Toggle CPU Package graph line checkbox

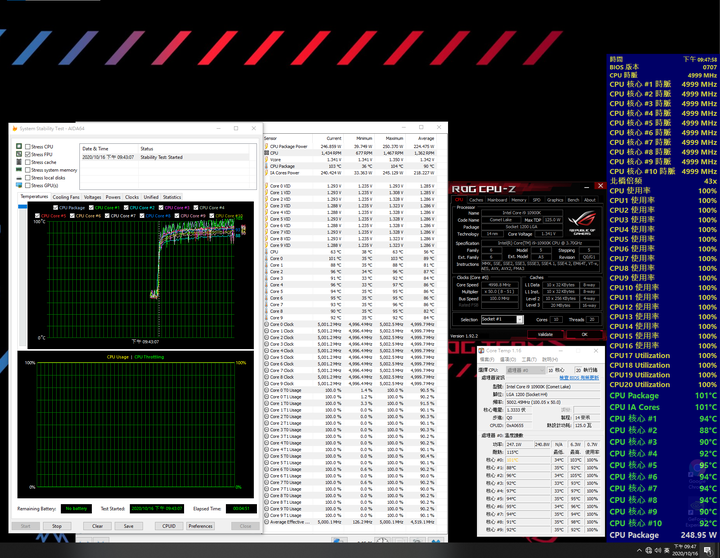coord(55,208)
